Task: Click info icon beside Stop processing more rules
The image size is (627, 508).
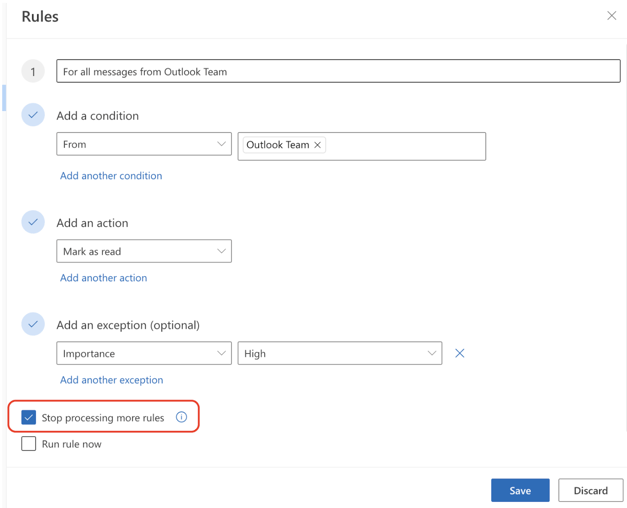Action: pos(181,417)
